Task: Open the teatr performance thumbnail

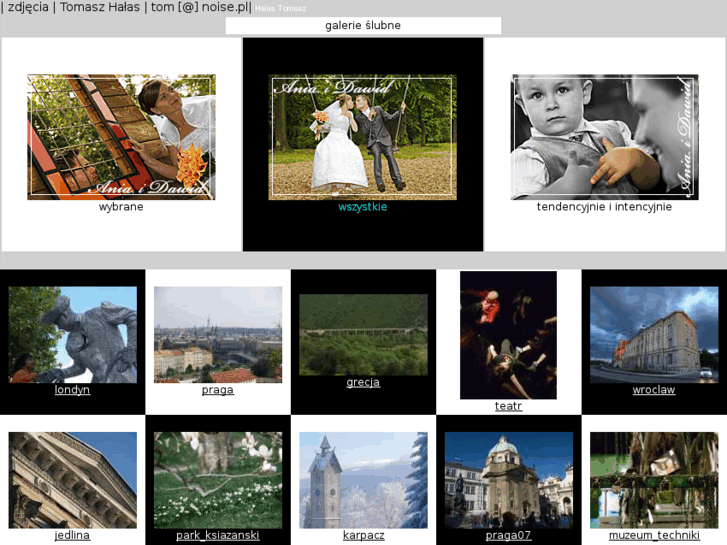Action: [508, 335]
